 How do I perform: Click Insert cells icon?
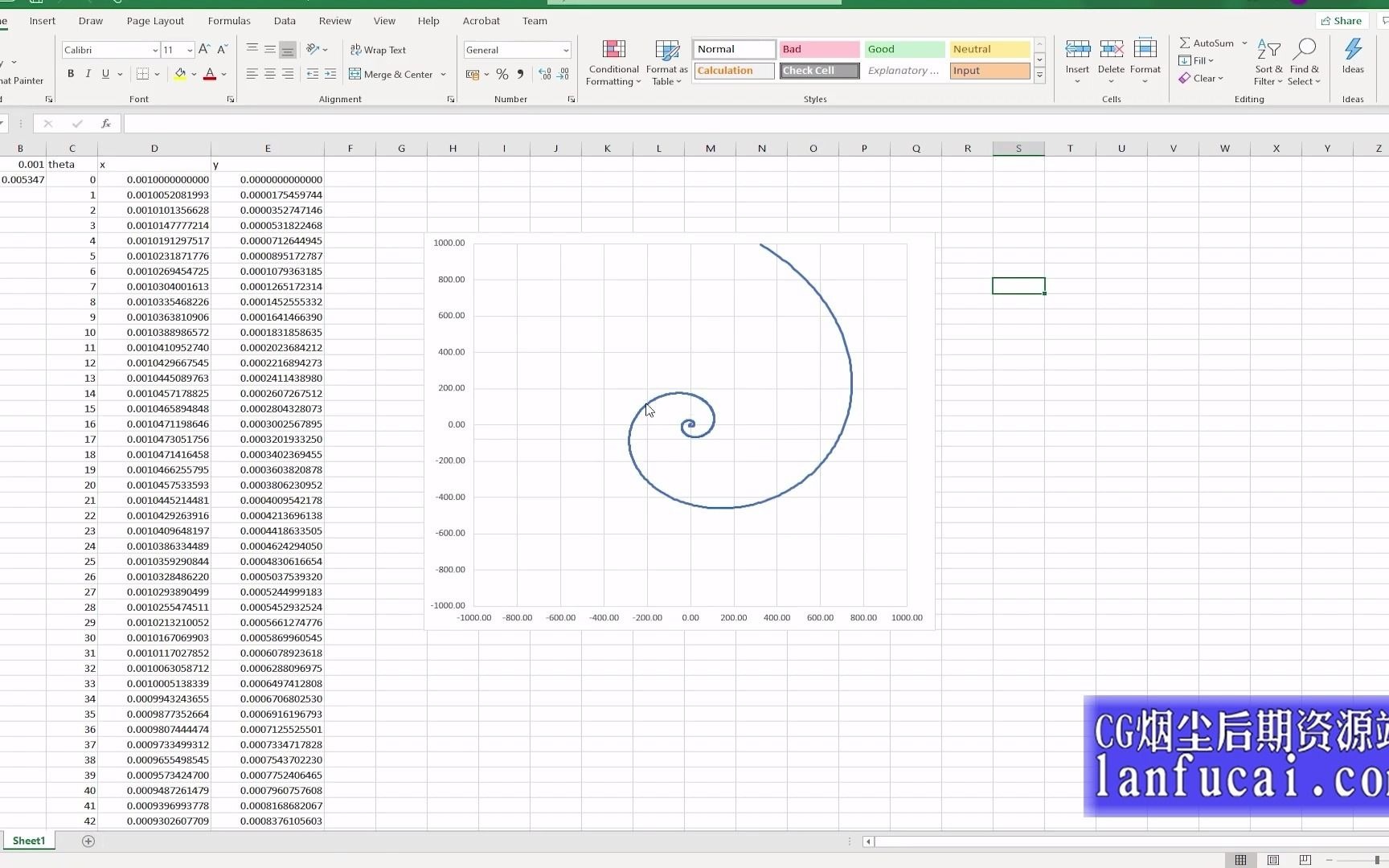point(1077,50)
